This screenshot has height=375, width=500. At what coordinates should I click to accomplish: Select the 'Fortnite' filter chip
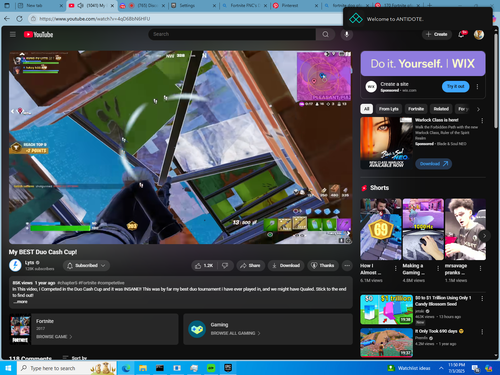coord(416,109)
